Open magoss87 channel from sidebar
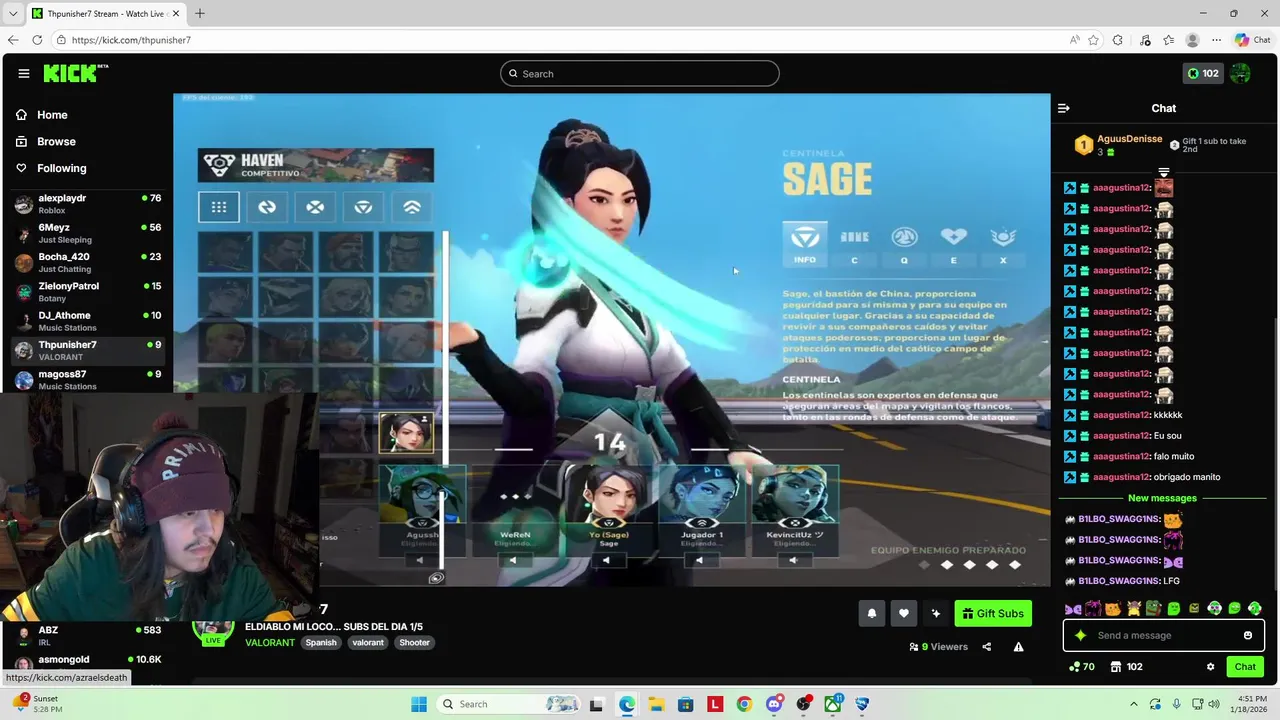Viewport: 1280px width, 720px height. pos(87,380)
